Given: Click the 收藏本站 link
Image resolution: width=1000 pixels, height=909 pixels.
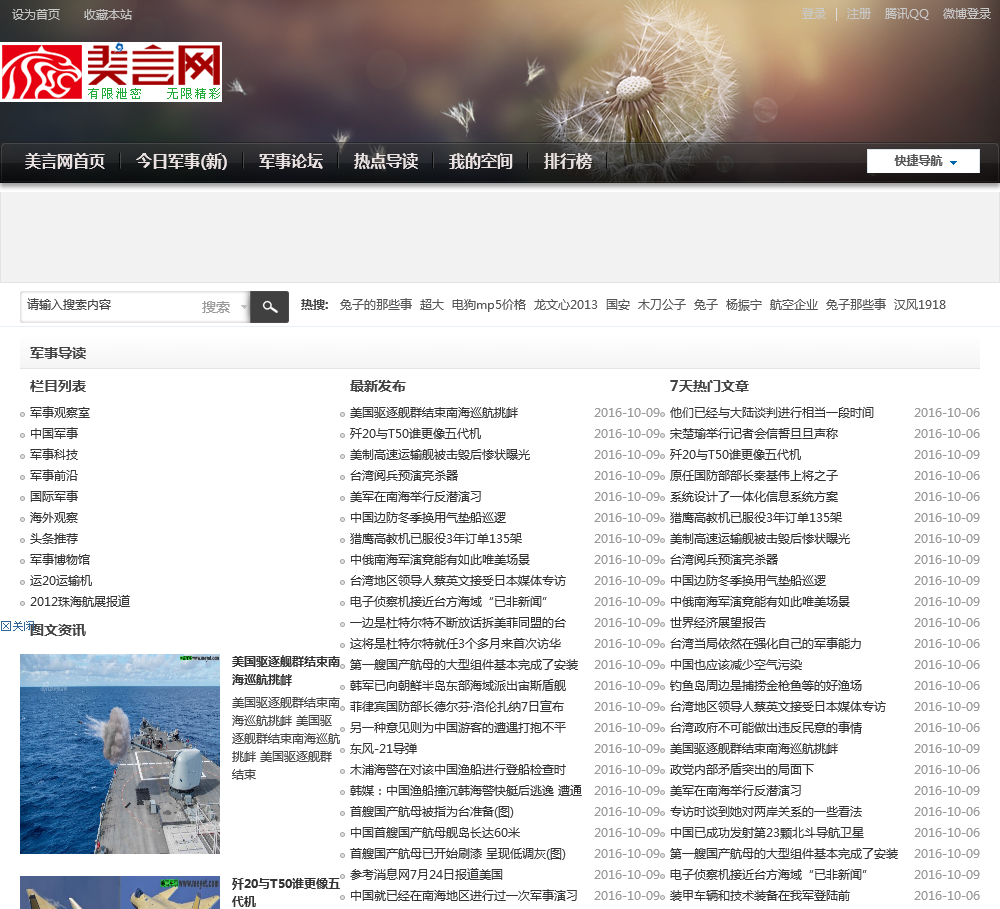Looking at the screenshot, I should [108, 14].
